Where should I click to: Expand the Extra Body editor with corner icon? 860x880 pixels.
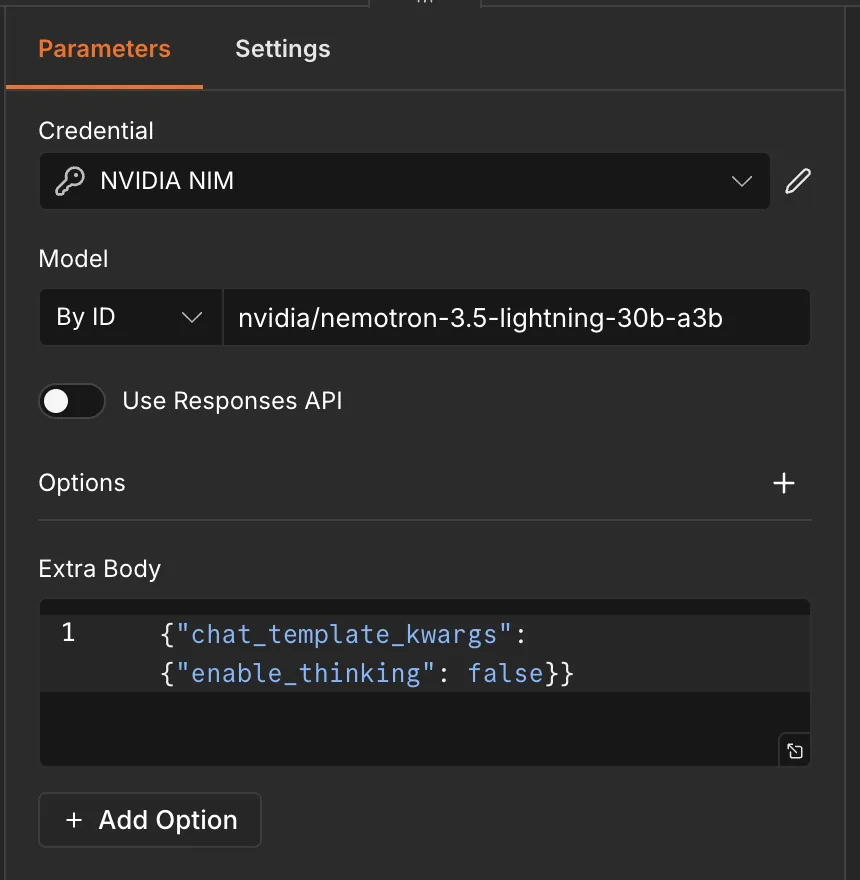tap(794, 750)
